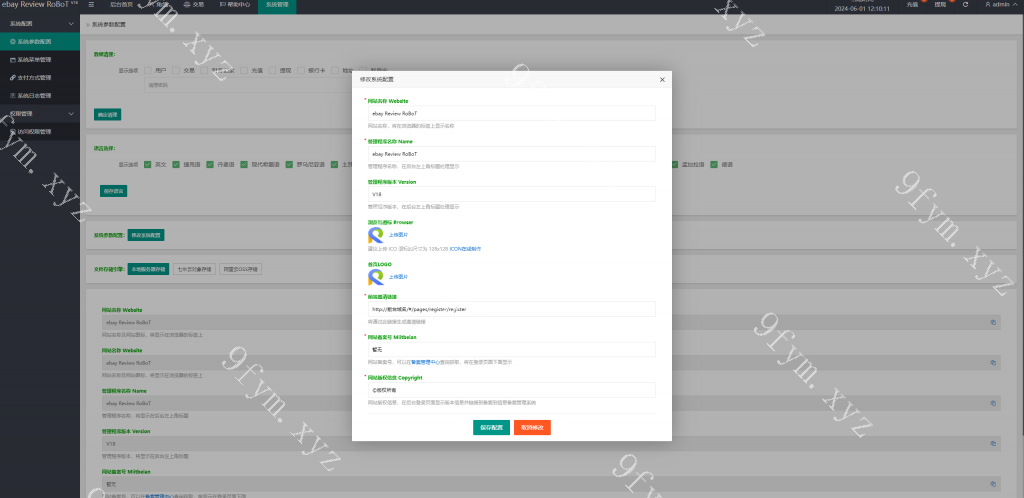The image size is (1024, 498).
Task: Focus the invite link URL field
Action: 511,309
